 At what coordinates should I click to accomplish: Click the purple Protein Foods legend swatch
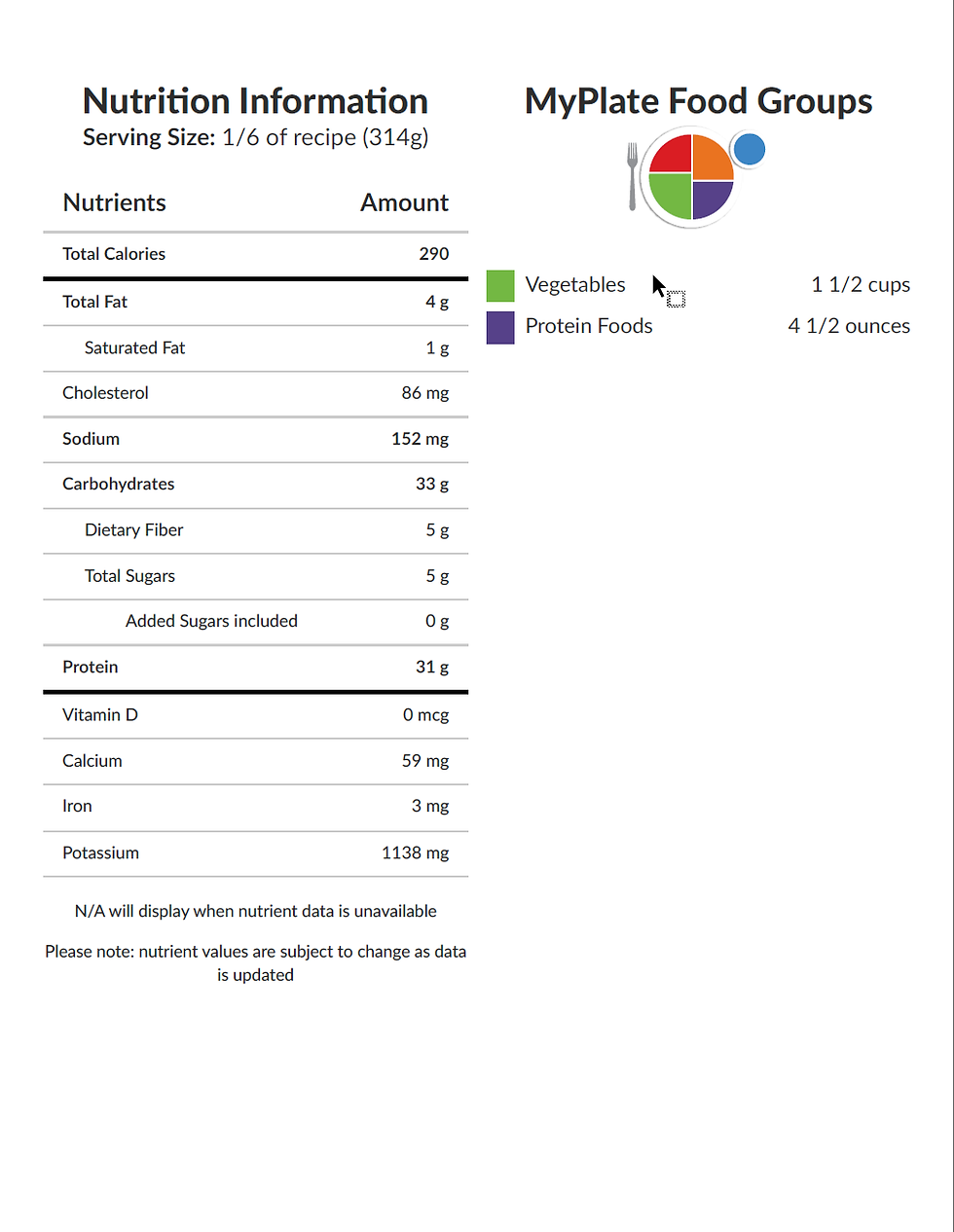[x=500, y=327]
